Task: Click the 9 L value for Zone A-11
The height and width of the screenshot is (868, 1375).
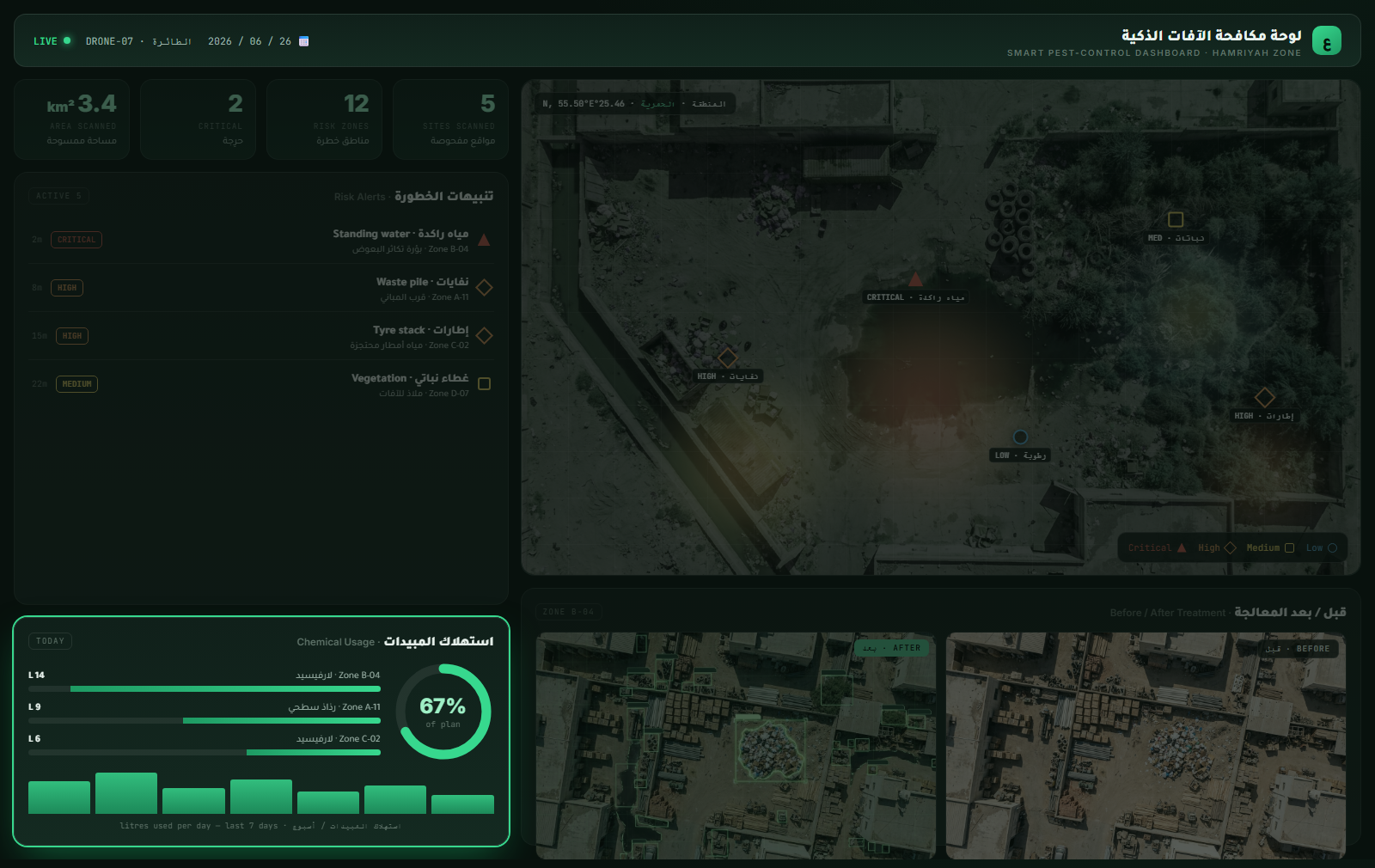Action: 34,707
